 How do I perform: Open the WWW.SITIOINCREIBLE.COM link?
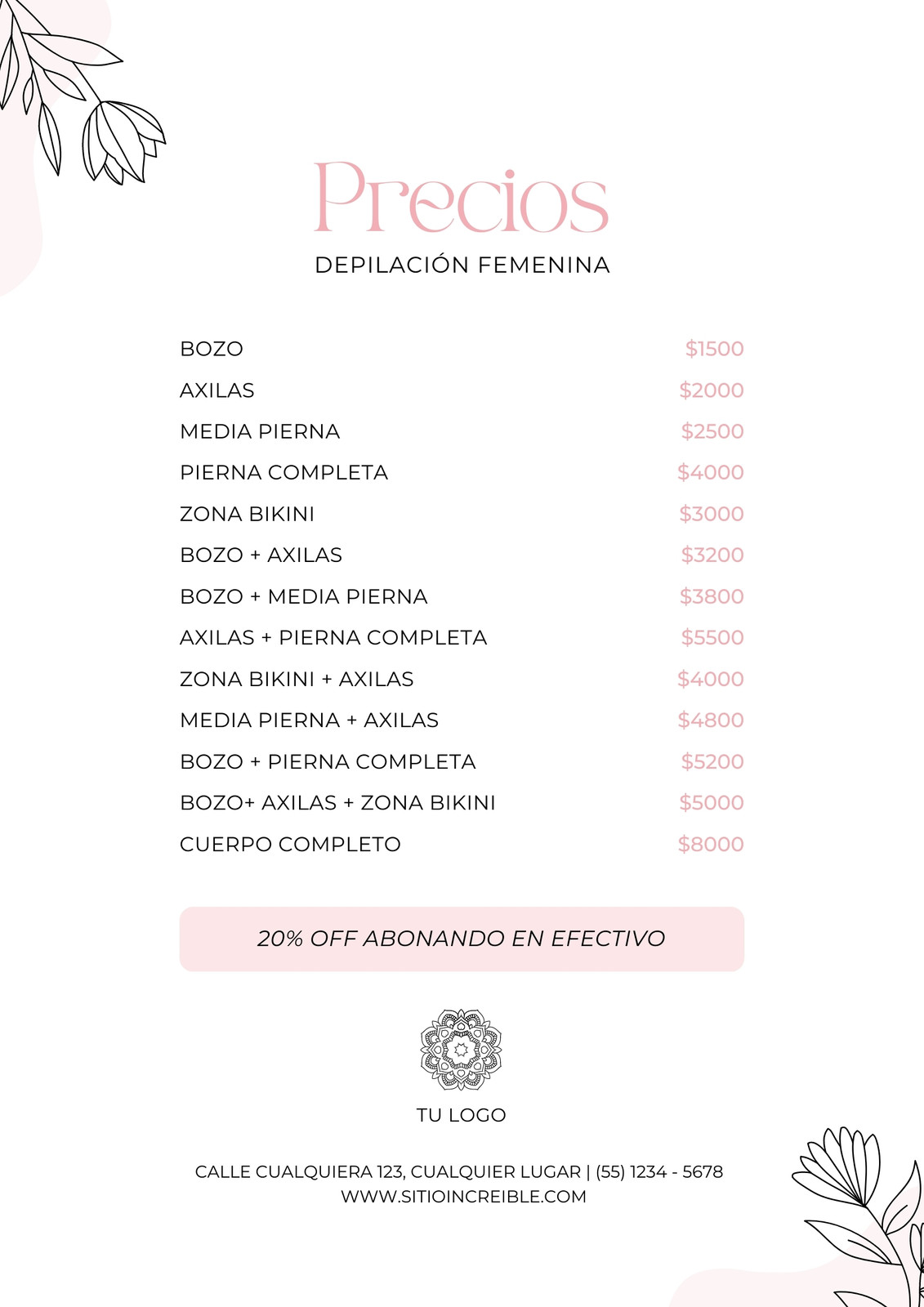(x=463, y=1197)
